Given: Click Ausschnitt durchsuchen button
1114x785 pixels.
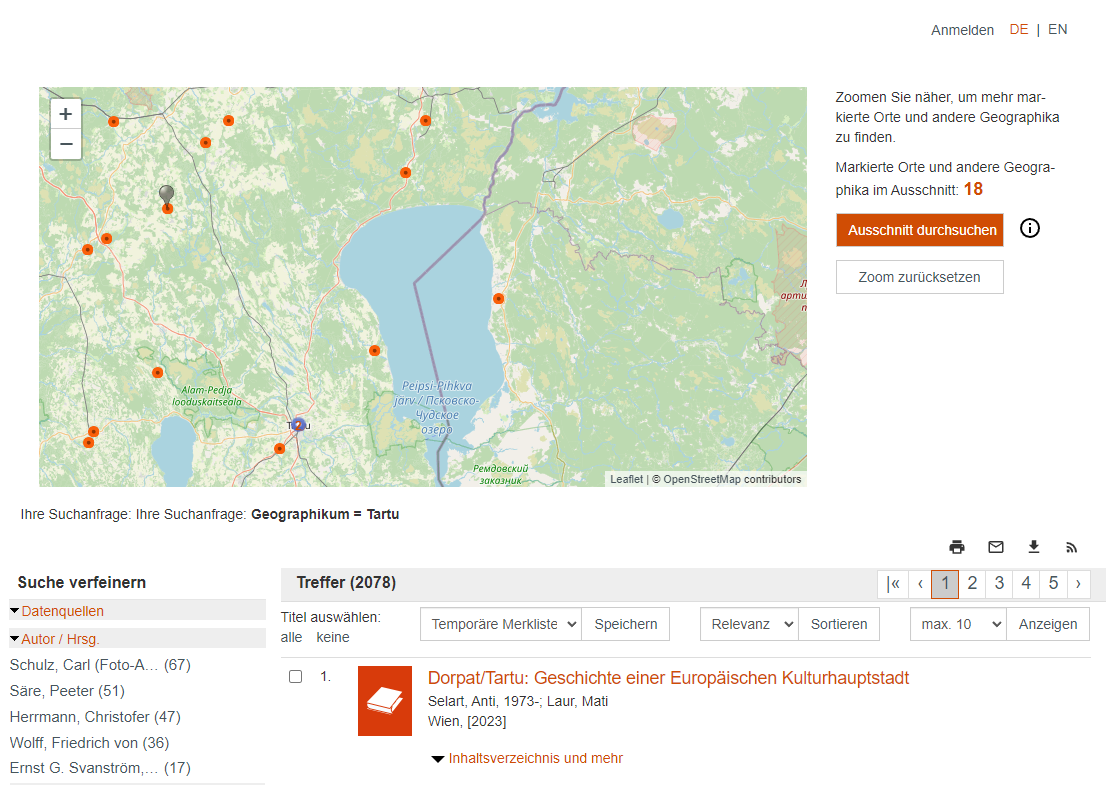Looking at the screenshot, I should pos(920,230).
